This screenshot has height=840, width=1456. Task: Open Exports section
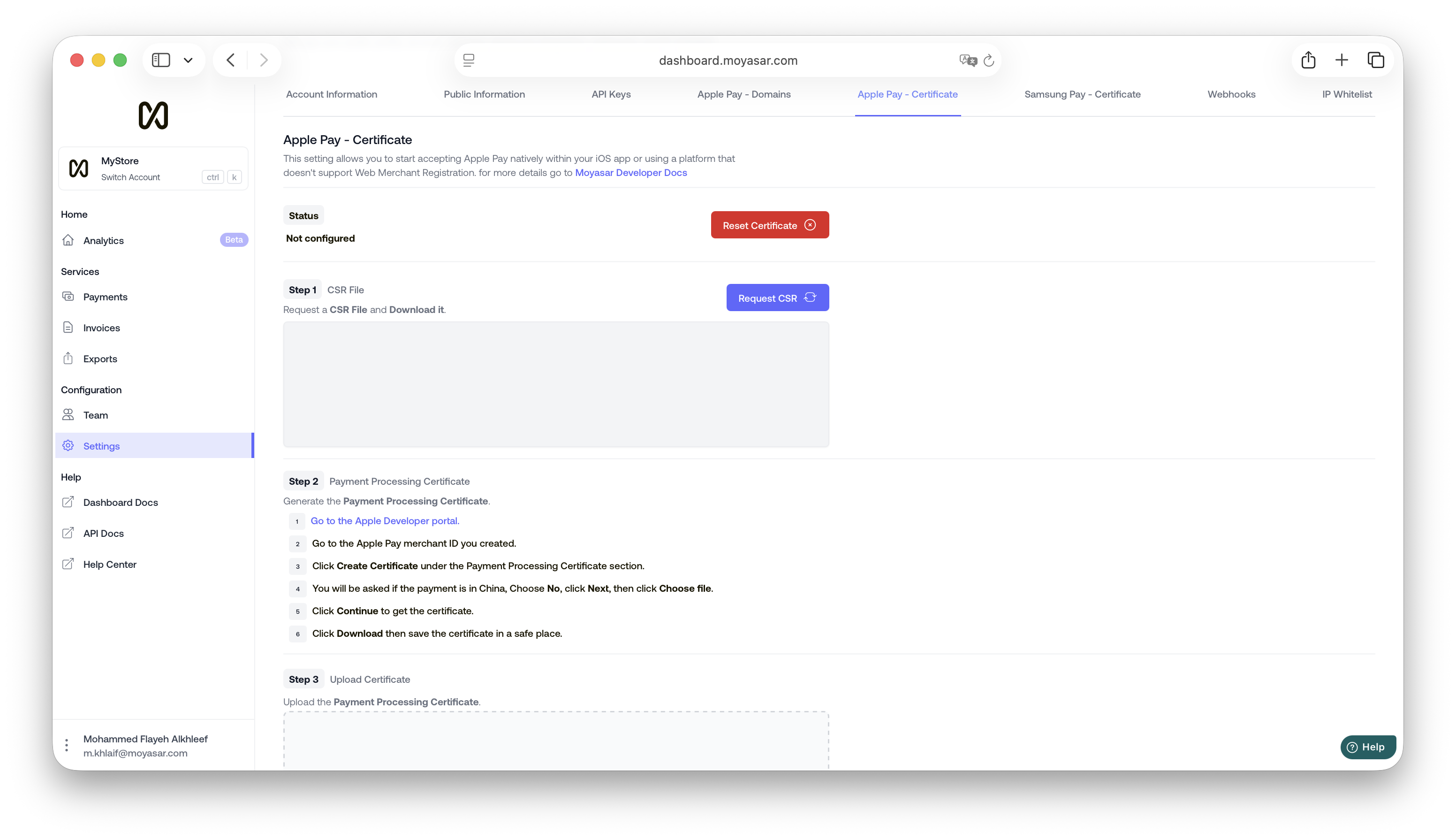(100, 359)
